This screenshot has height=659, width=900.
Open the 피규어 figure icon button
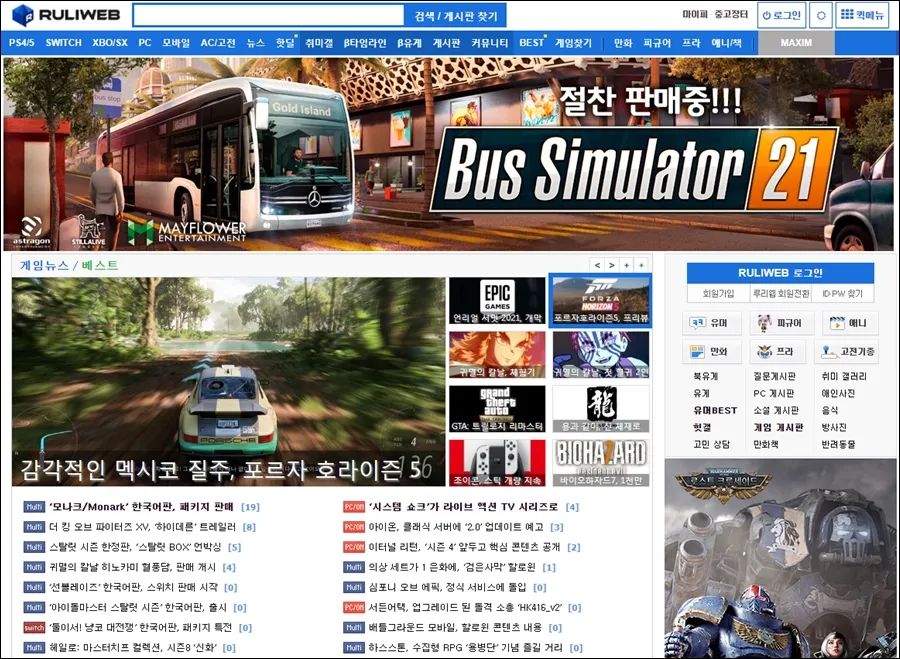pyautogui.click(x=779, y=324)
